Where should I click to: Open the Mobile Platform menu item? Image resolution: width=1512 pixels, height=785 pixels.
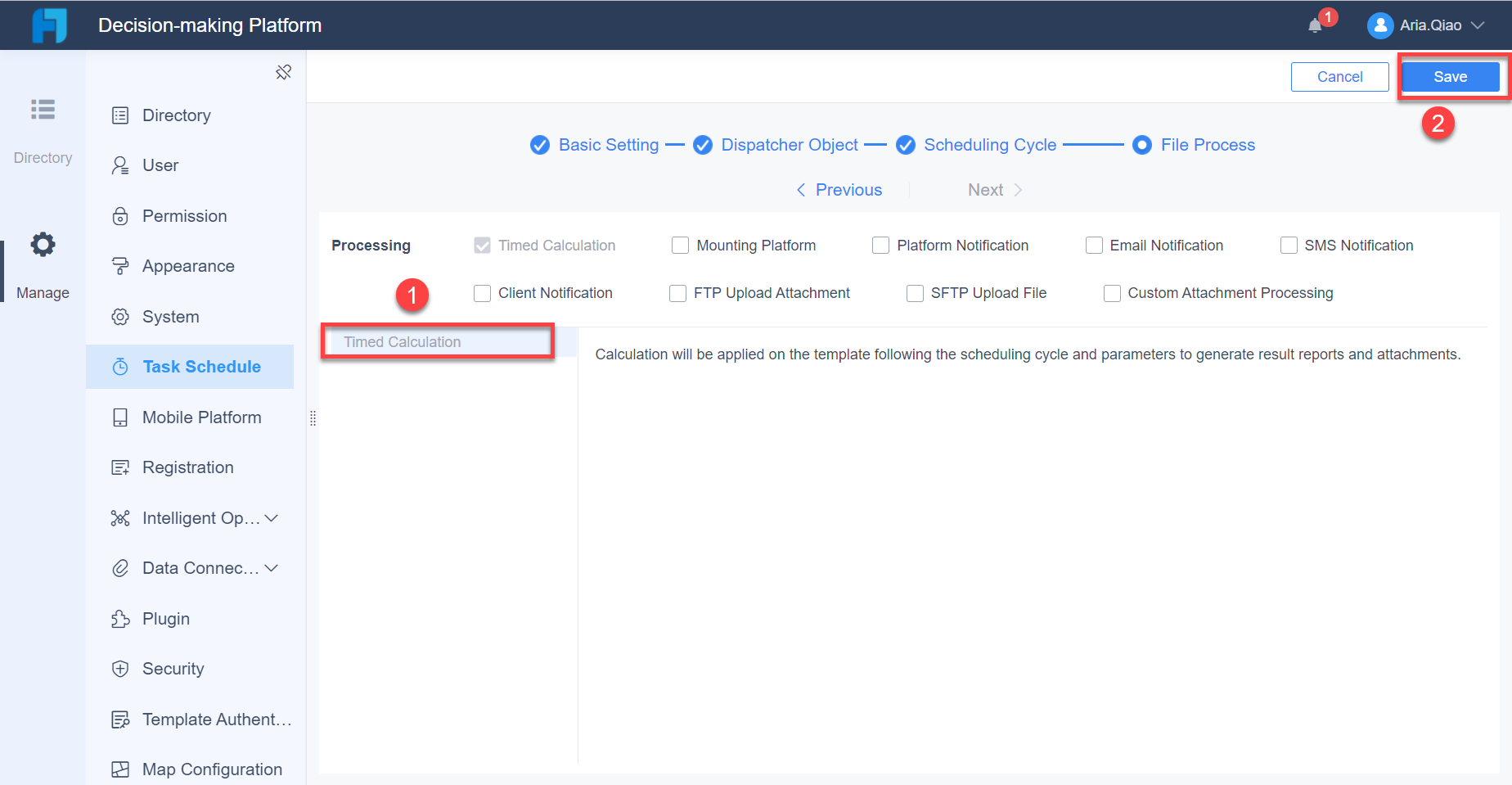click(190, 417)
